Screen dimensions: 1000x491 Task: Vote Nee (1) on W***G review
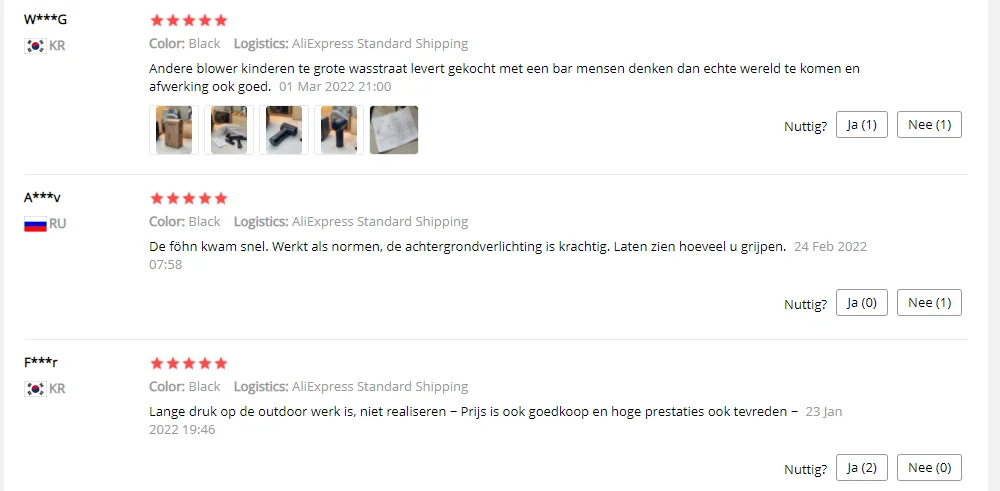(929, 125)
